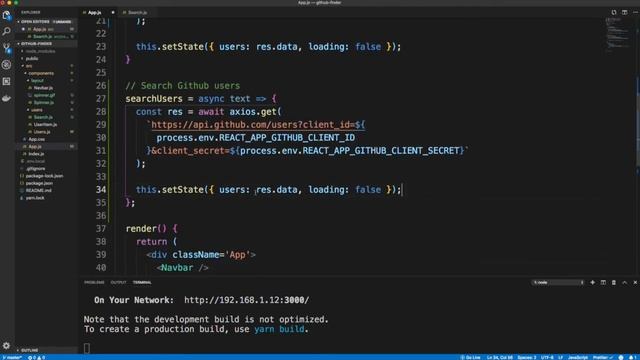Screen dimensions: 640x360
Task: Click the minimap code overview
Action: (x=618, y=35)
